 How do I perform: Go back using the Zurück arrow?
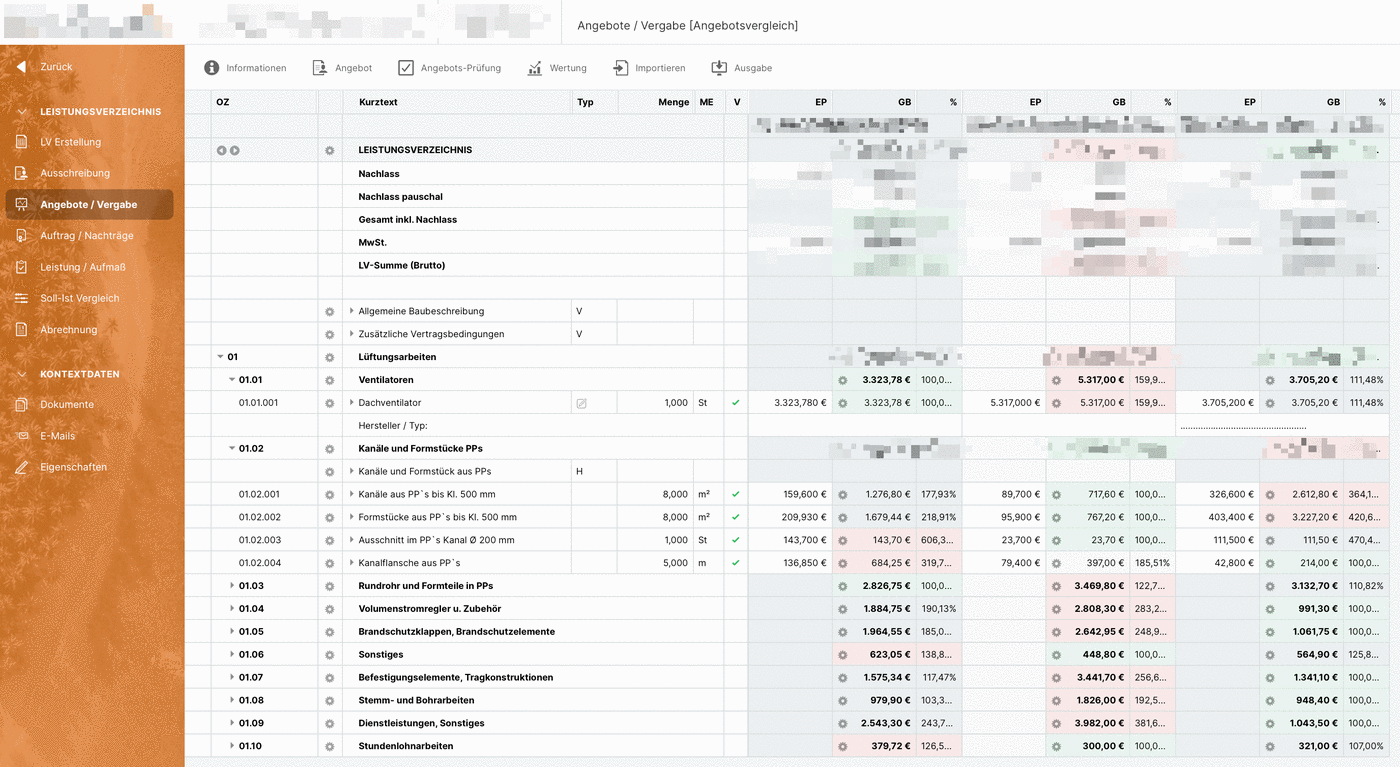click(21, 66)
